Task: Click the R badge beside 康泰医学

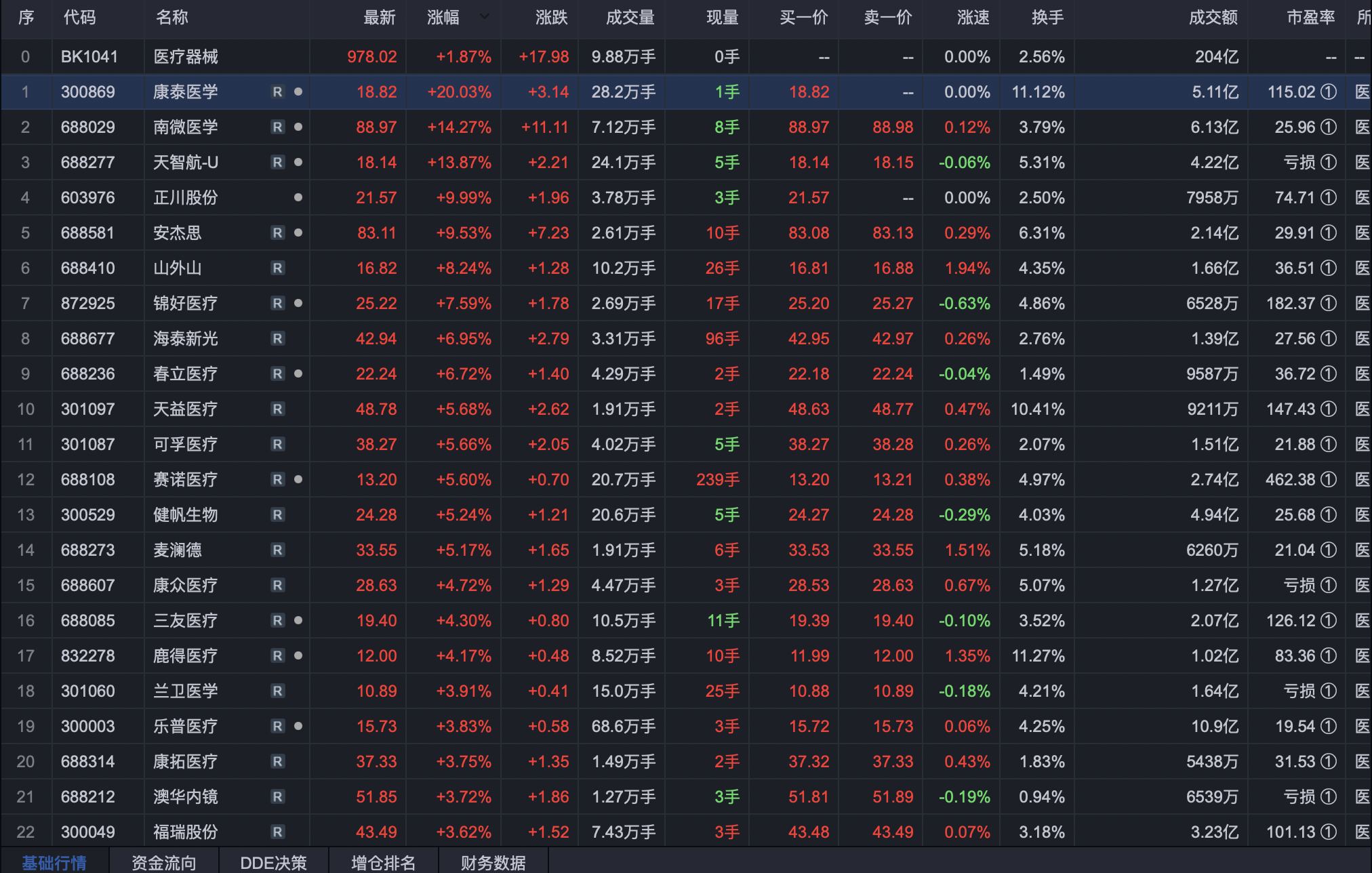Action: pyautogui.click(x=277, y=92)
